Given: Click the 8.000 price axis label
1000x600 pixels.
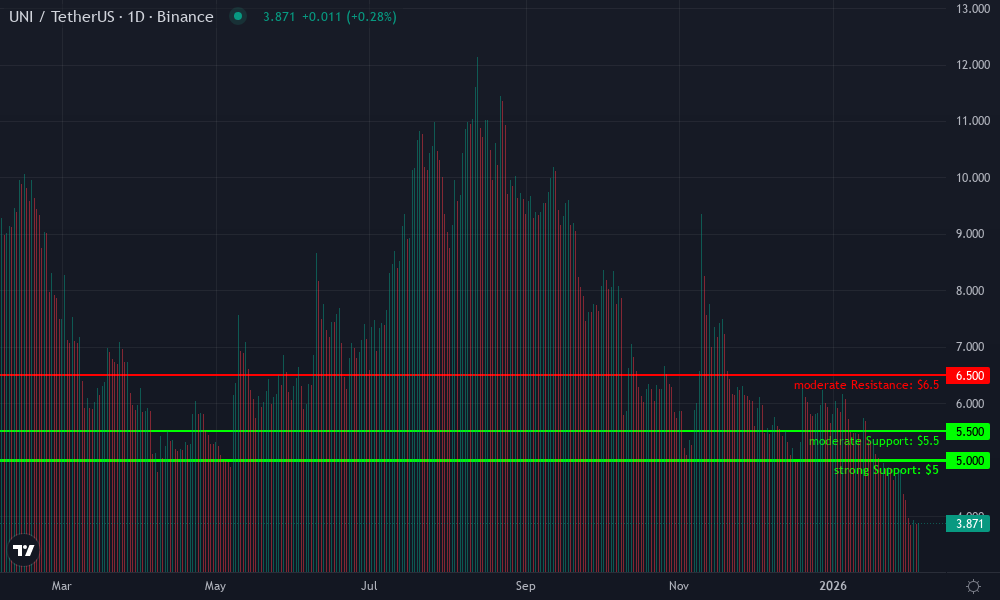Looking at the screenshot, I should (x=970, y=290).
